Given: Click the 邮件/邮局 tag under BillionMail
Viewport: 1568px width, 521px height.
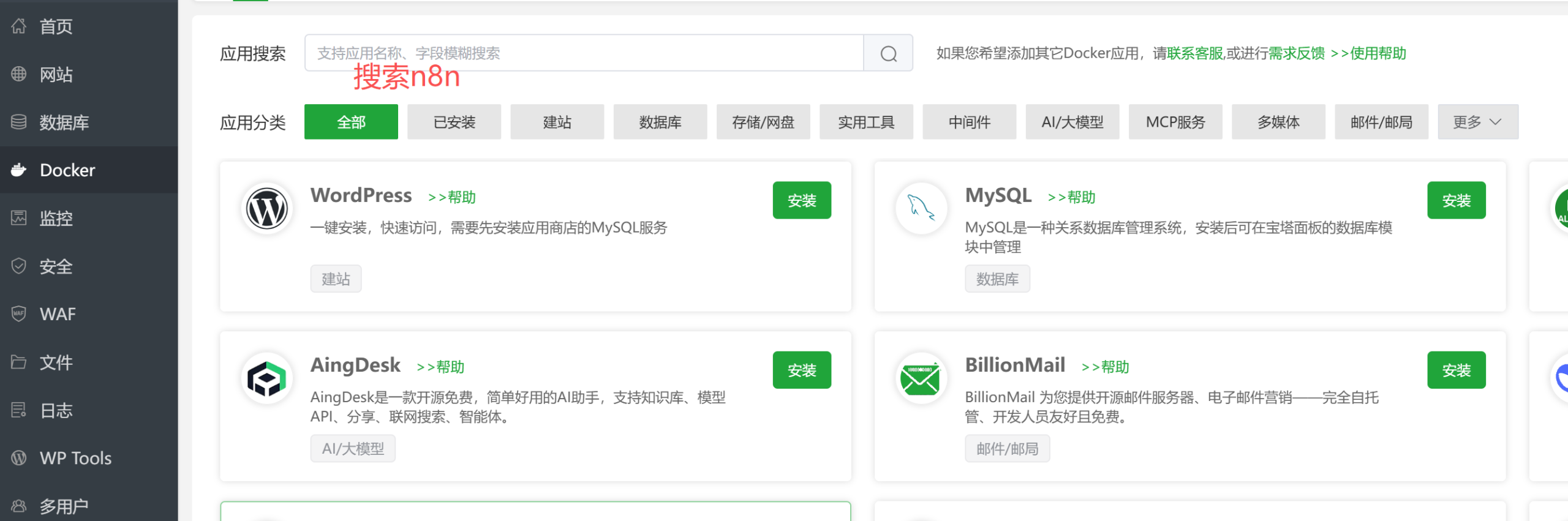Looking at the screenshot, I should tap(1007, 449).
